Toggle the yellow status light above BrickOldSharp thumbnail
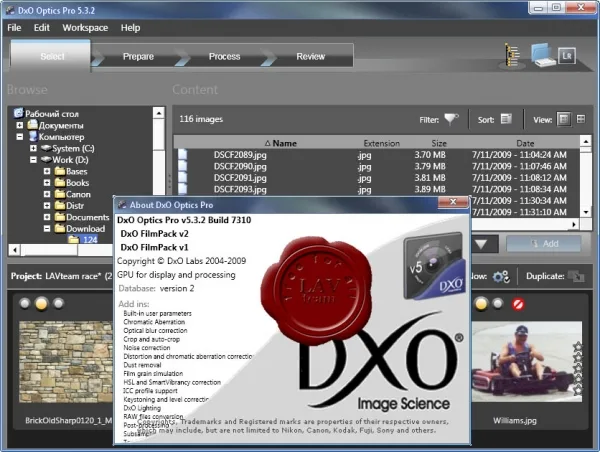The height and width of the screenshot is (452, 600). coord(41,304)
